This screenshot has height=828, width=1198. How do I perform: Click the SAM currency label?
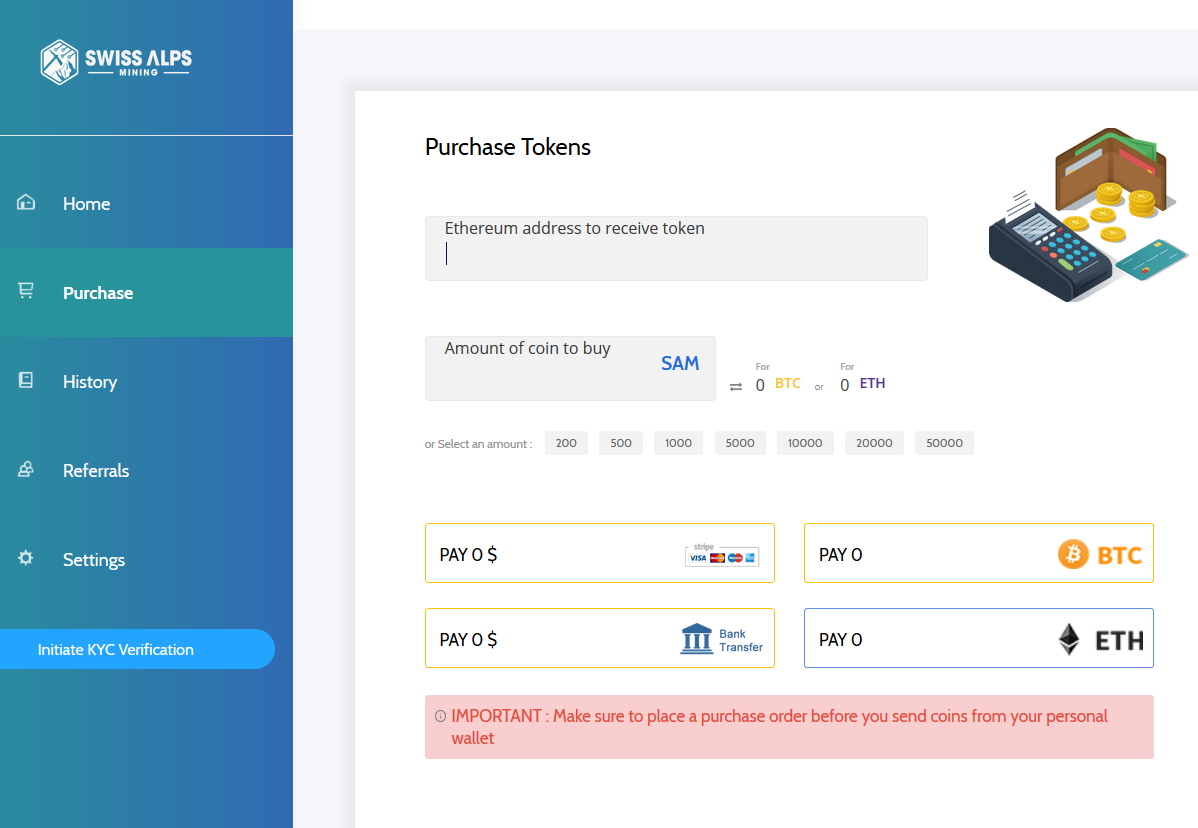pyautogui.click(x=680, y=364)
